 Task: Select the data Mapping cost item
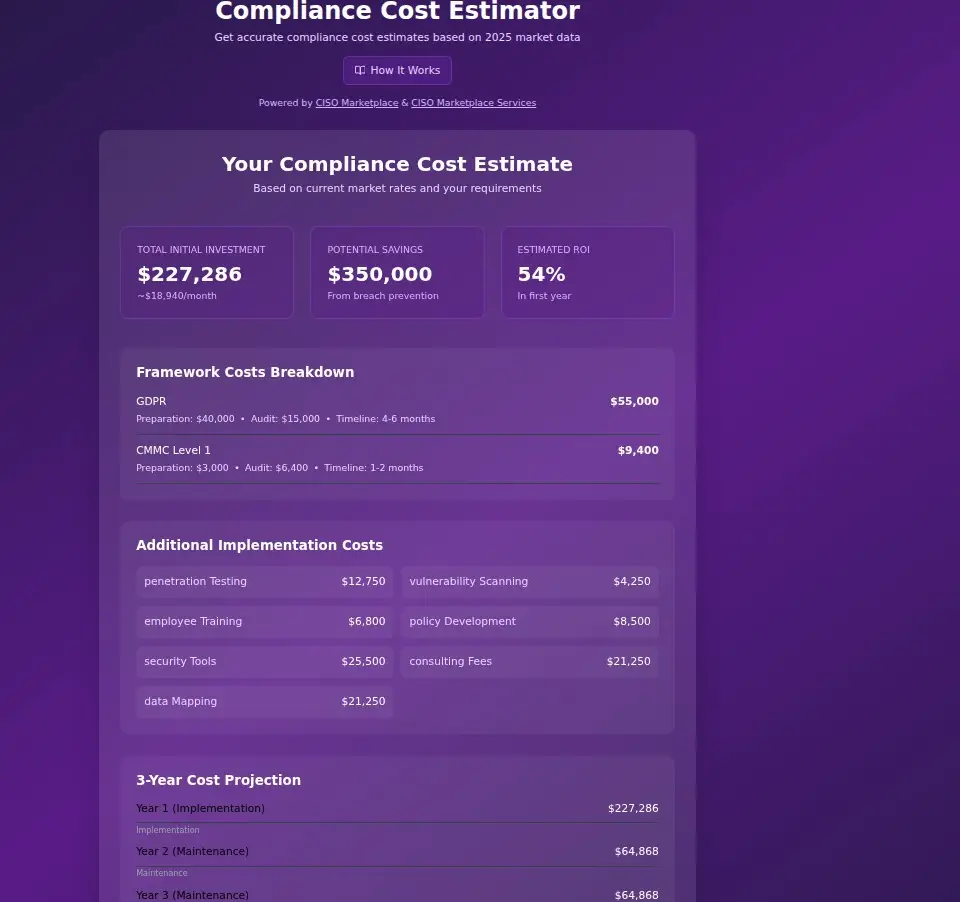tap(264, 702)
